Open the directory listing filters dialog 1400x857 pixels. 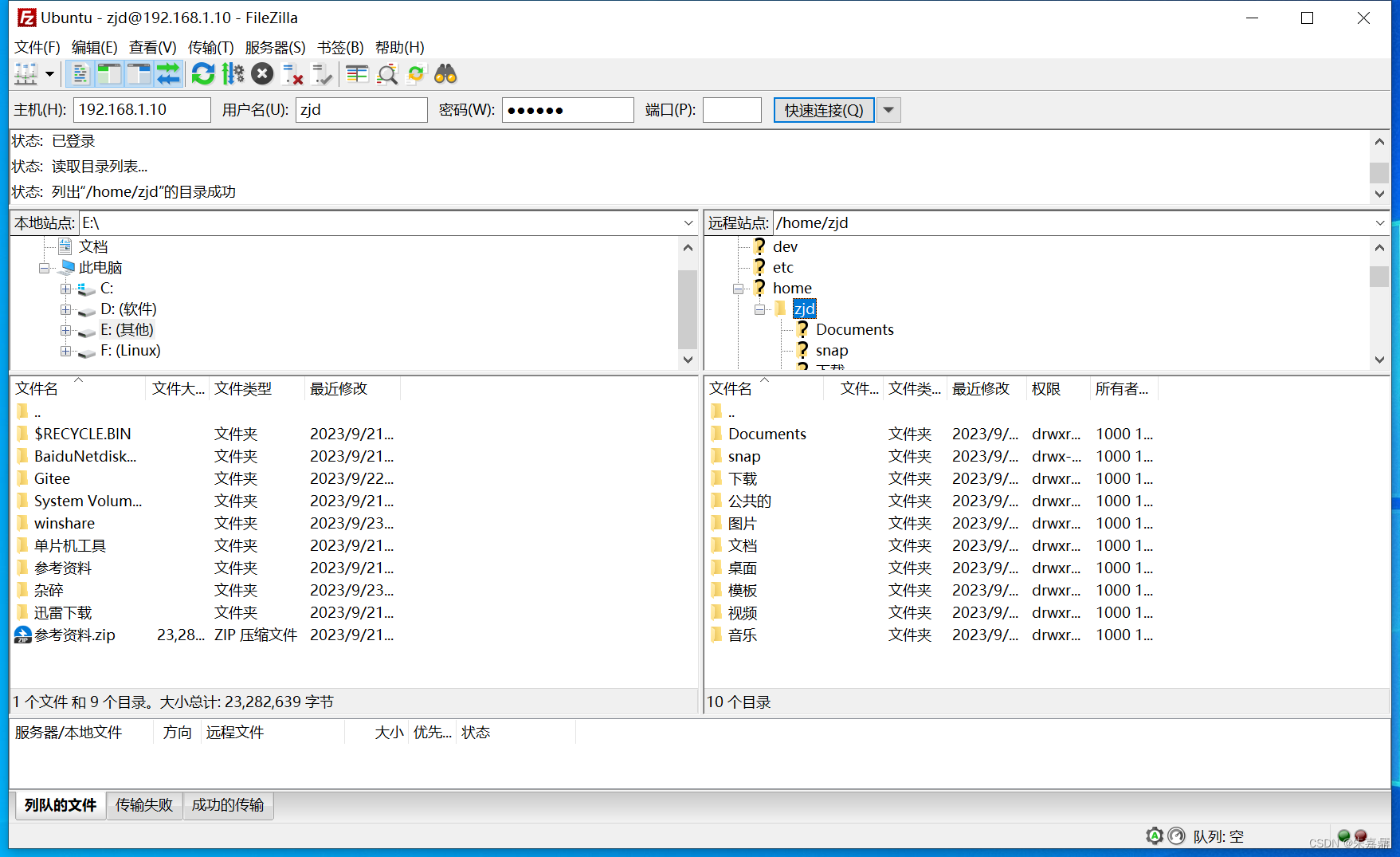[x=357, y=74]
